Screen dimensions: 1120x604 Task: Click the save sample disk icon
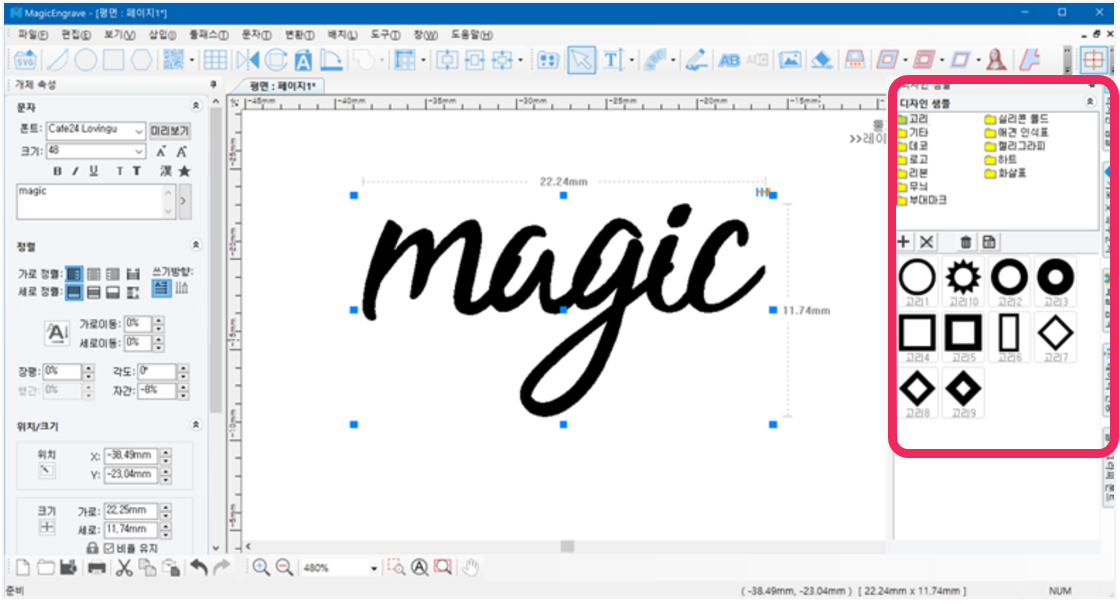(989, 242)
